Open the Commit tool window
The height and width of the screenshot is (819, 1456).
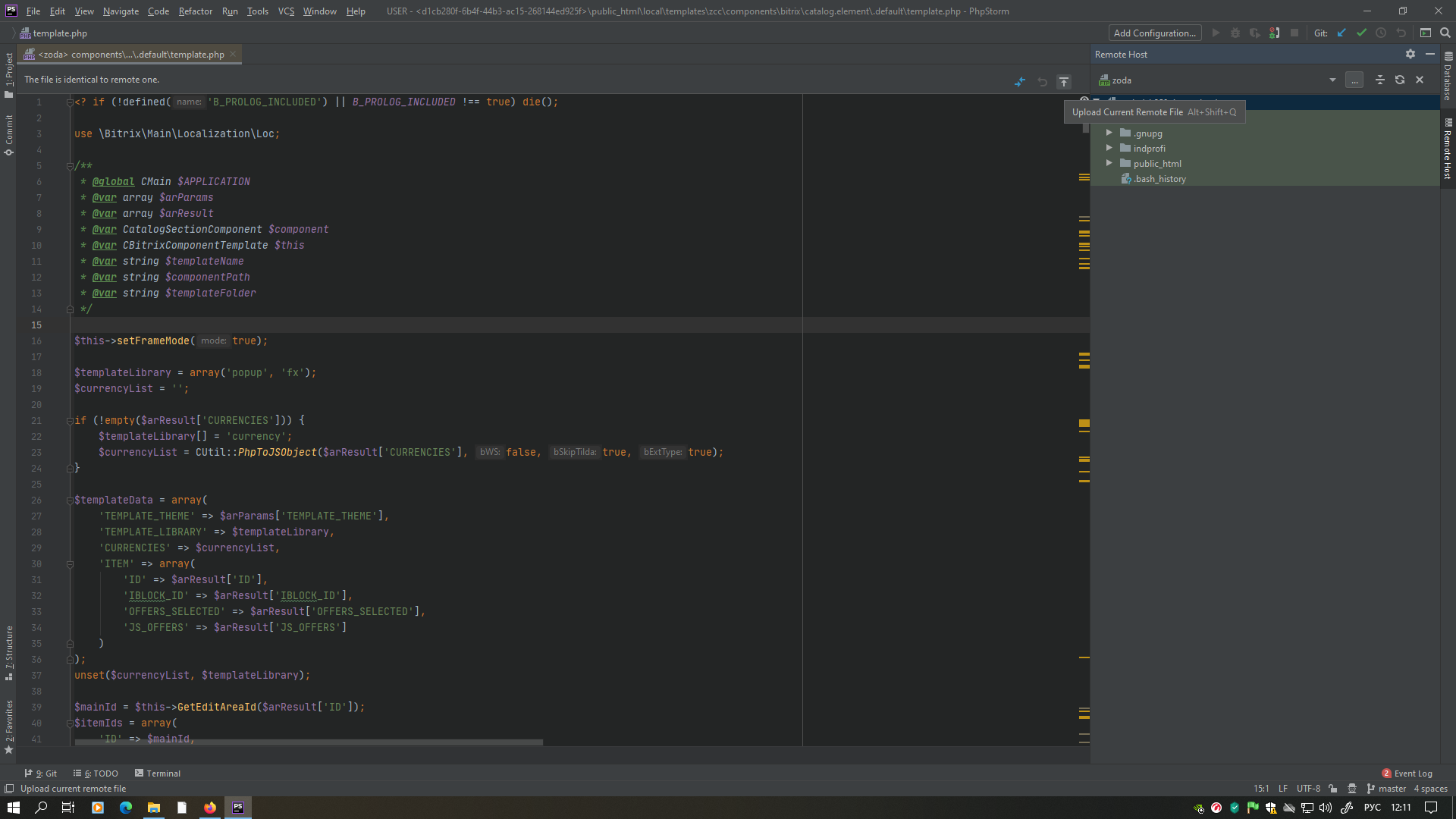coord(8,135)
